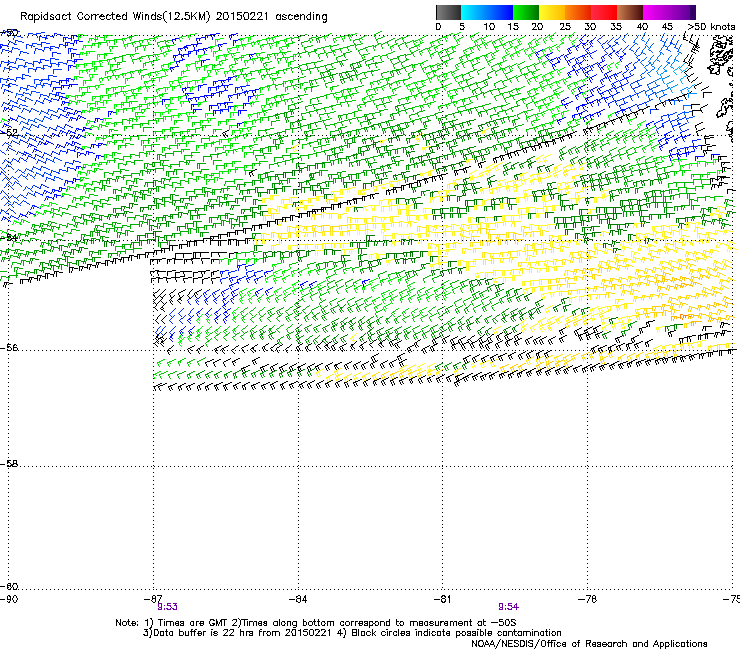The image size is (740, 650).
Task: Click the -78 longitude label
Action: click(x=588, y=599)
